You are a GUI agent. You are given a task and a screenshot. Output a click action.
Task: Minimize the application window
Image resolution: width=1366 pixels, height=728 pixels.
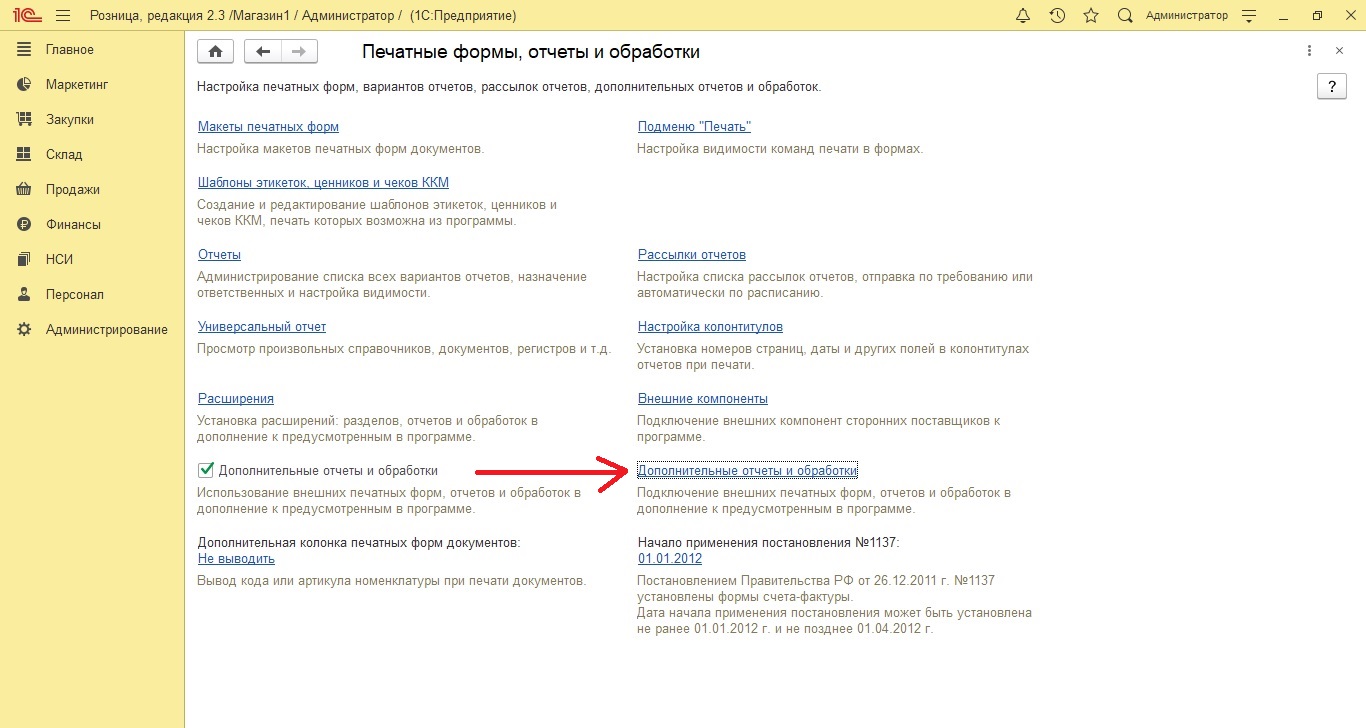[1283, 16]
